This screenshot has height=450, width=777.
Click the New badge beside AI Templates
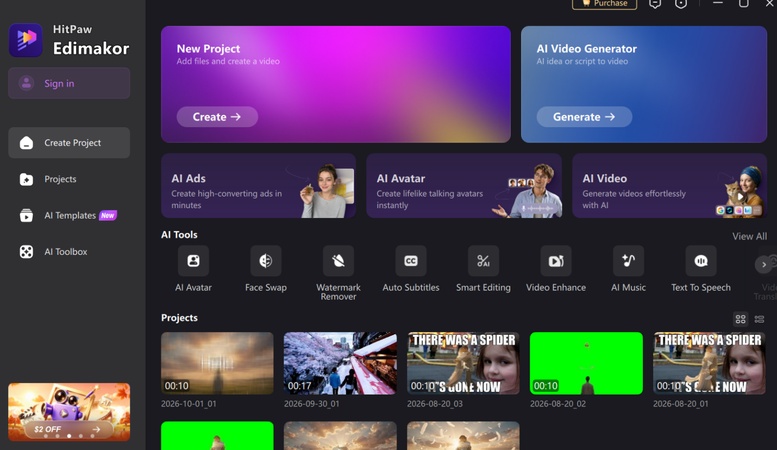[x=108, y=216]
